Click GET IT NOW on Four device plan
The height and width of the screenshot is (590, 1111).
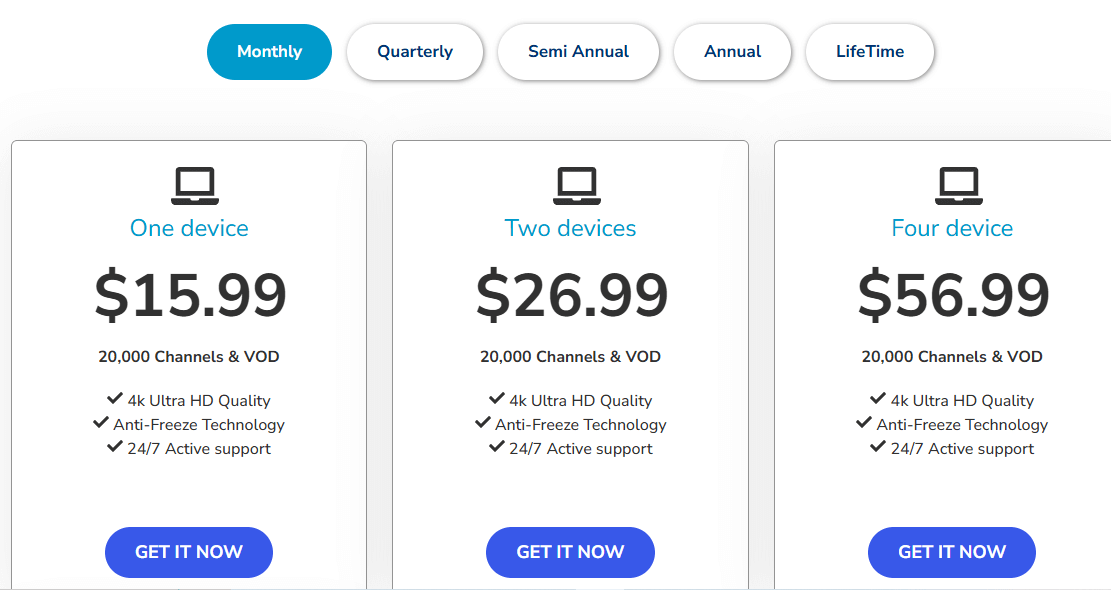[x=951, y=552]
